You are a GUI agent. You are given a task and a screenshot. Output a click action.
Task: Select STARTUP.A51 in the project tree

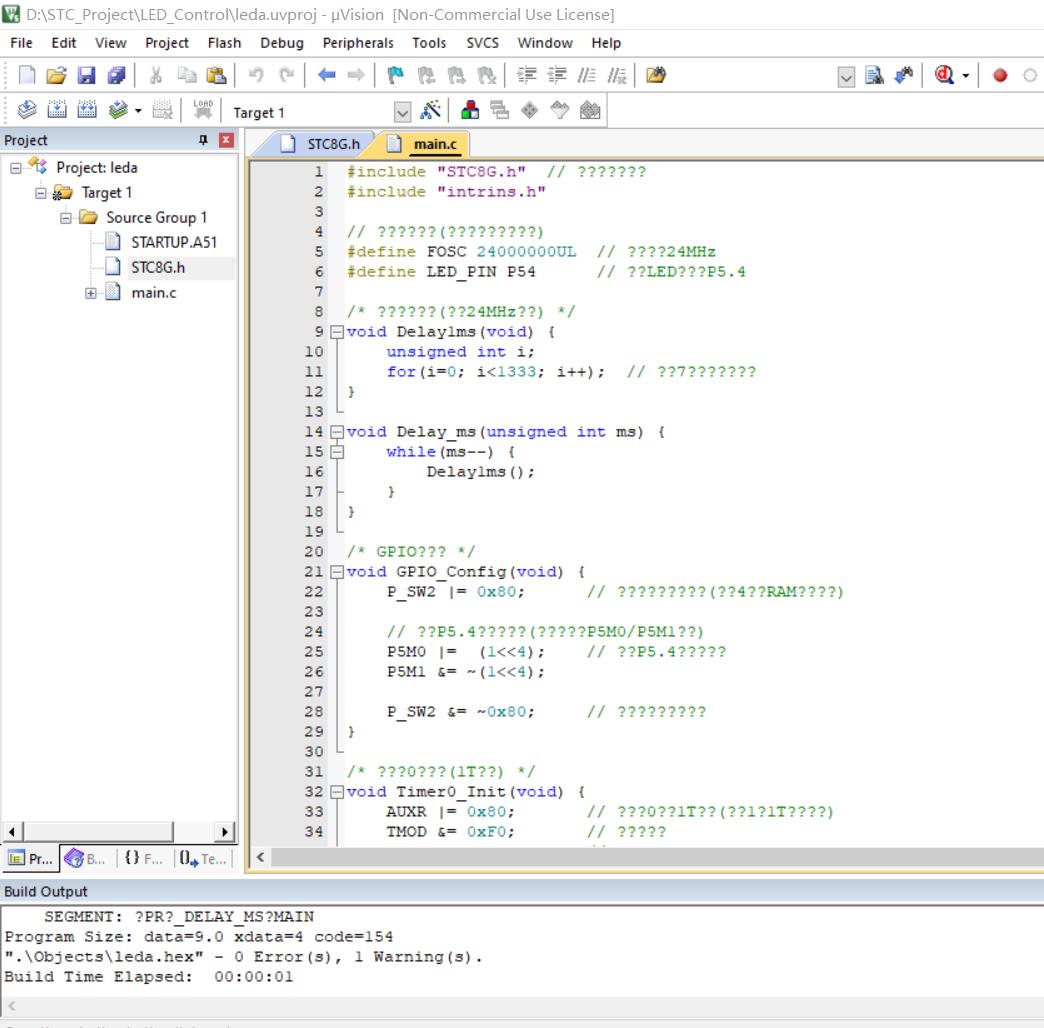[174, 242]
